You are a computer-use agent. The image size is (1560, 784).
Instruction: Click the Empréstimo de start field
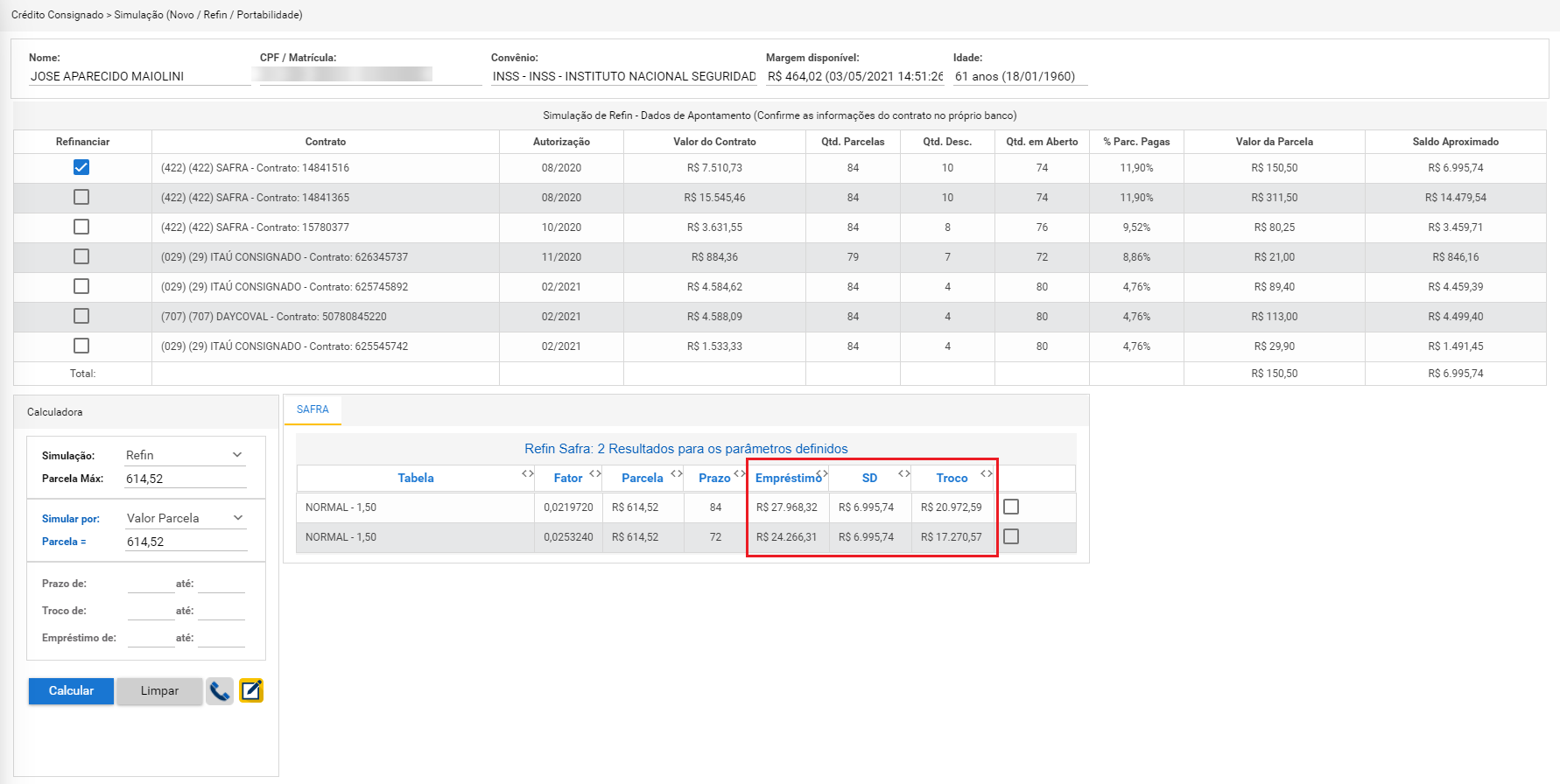[x=151, y=638]
